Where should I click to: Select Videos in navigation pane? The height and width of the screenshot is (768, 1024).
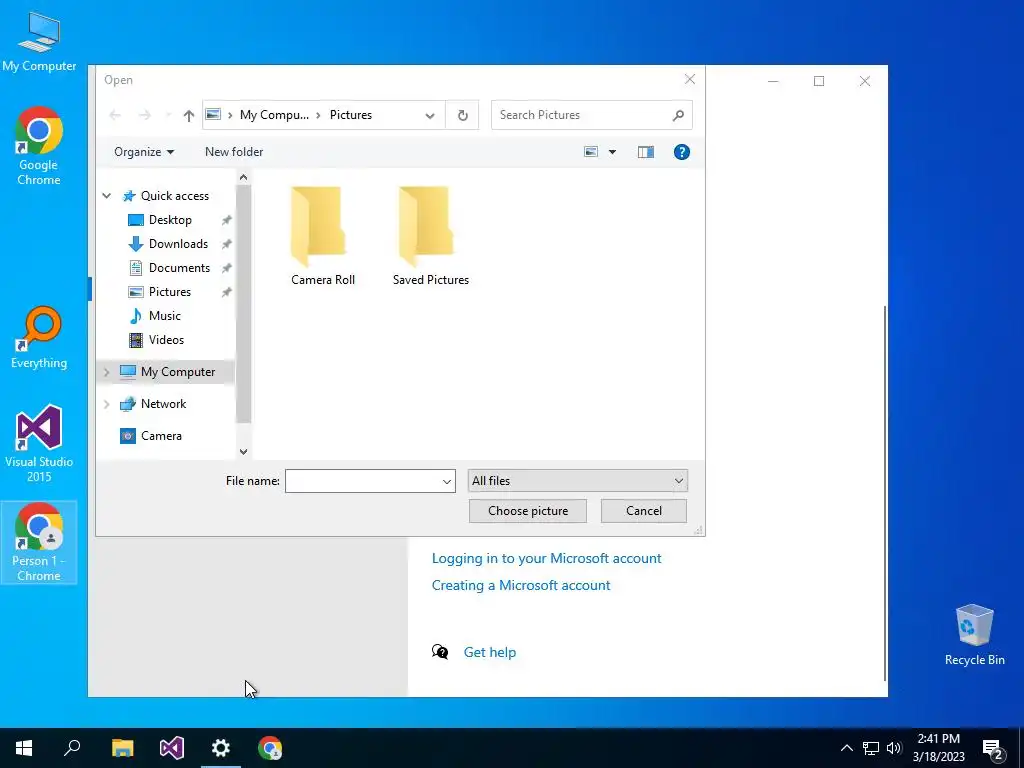click(166, 340)
